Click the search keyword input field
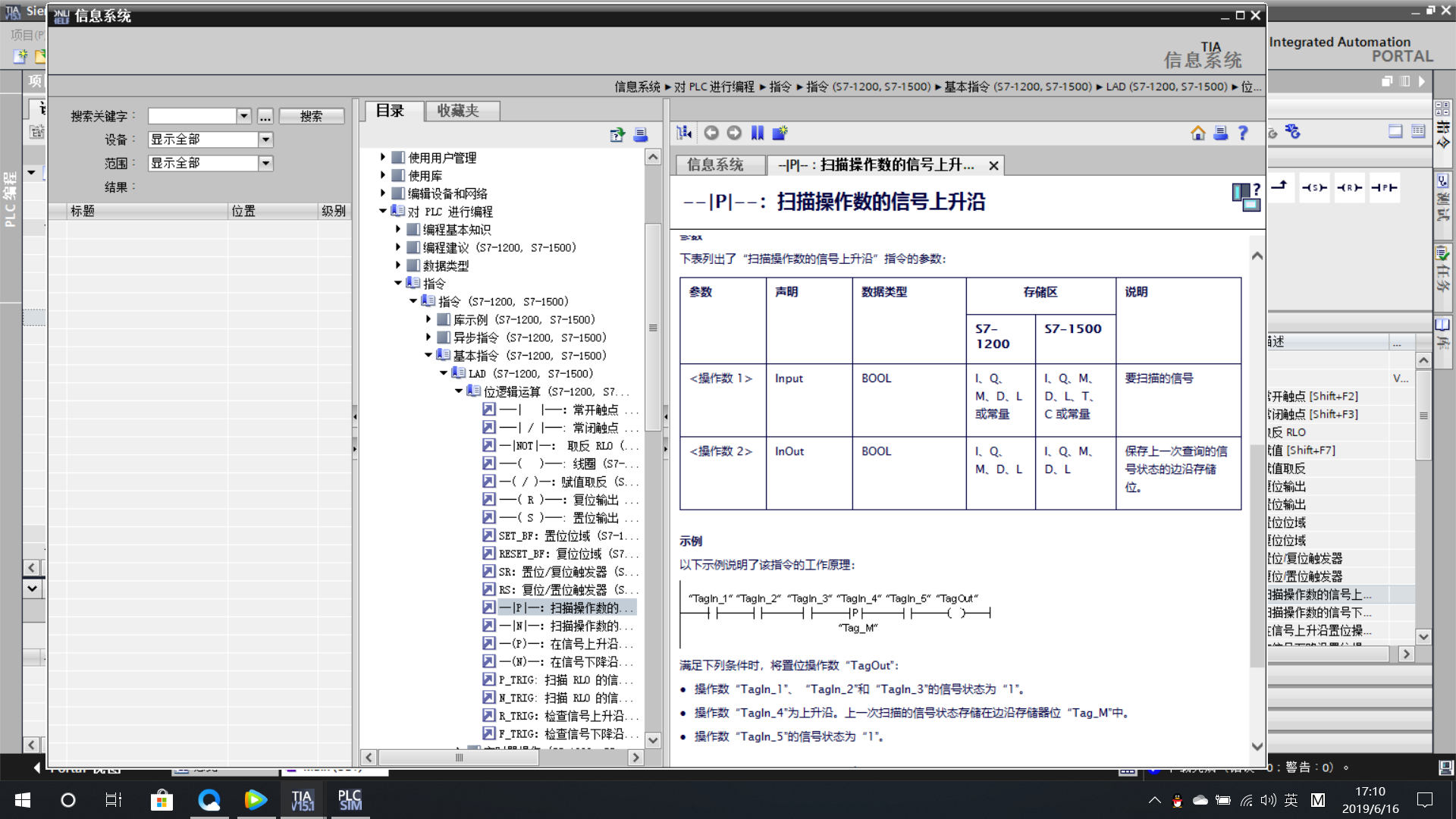 [192, 116]
